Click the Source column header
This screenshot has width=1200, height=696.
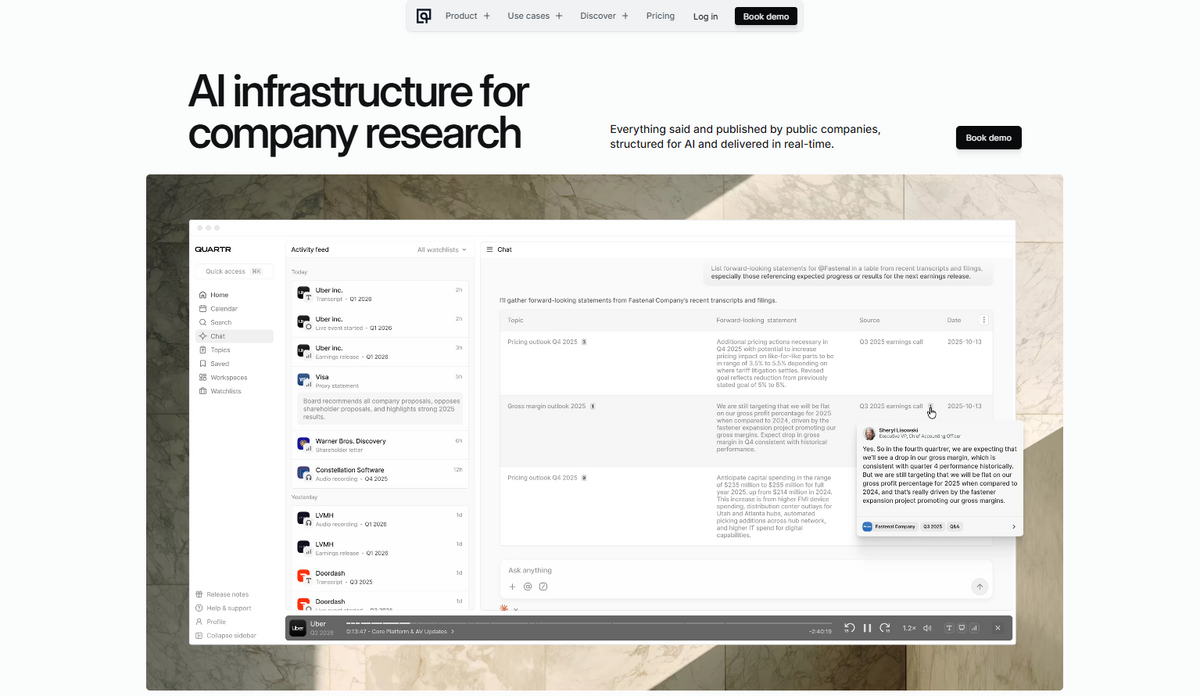(x=869, y=320)
